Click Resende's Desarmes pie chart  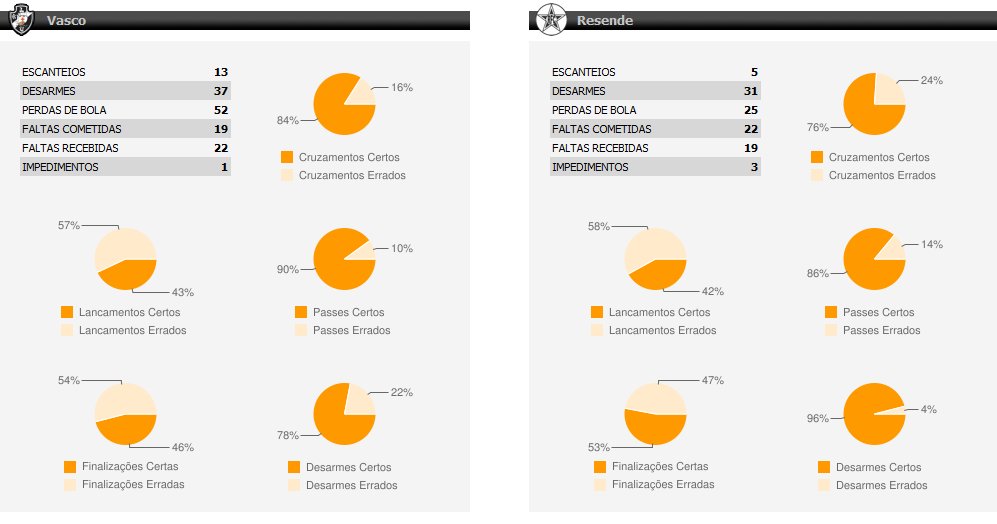click(x=874, y=413)
